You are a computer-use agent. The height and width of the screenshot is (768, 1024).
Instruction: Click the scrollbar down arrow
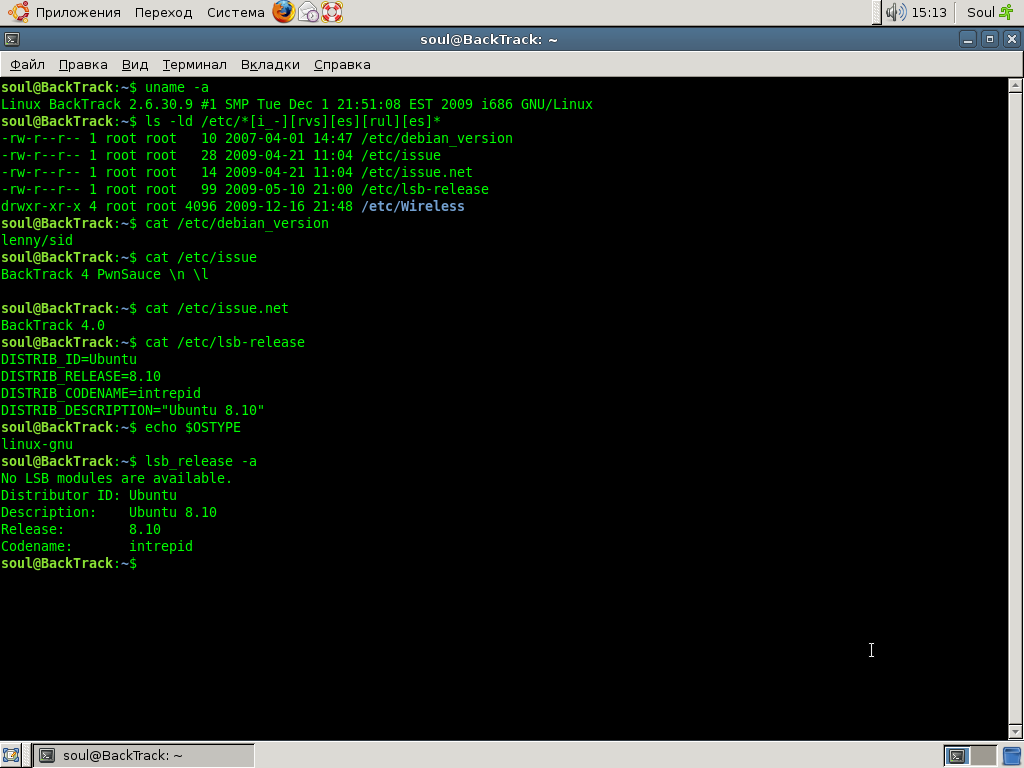(x=1015, y=731)
